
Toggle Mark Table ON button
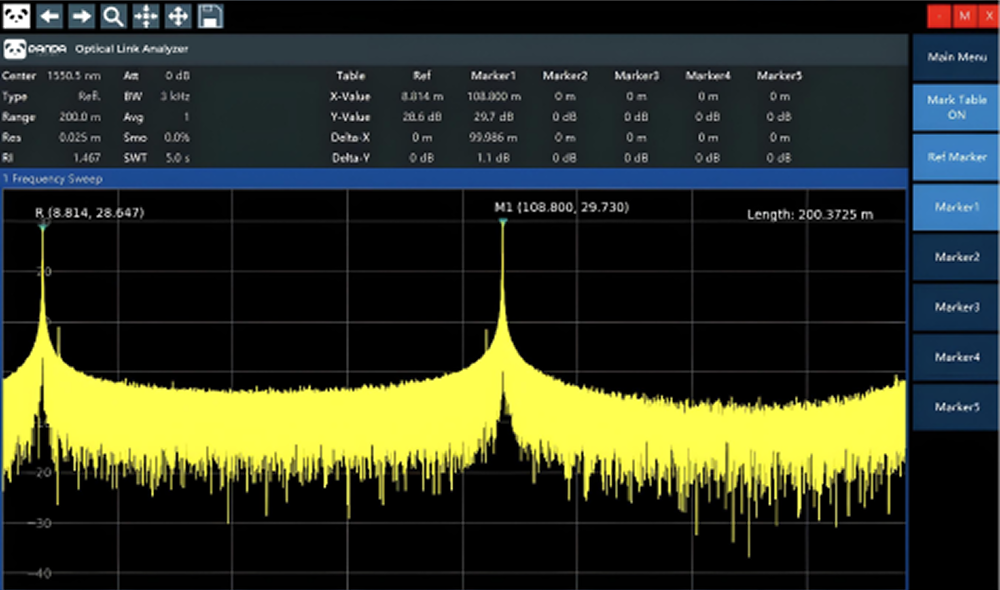(955, 107)
